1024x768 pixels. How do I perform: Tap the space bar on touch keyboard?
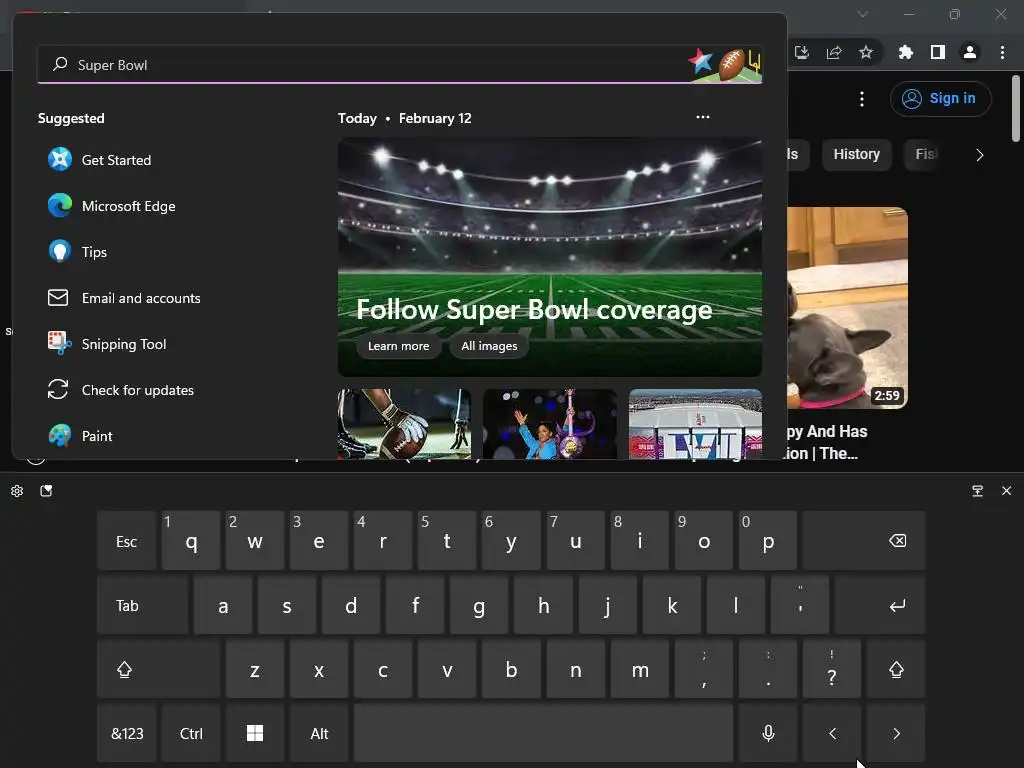pyautogui.click(x=543, y=733)
